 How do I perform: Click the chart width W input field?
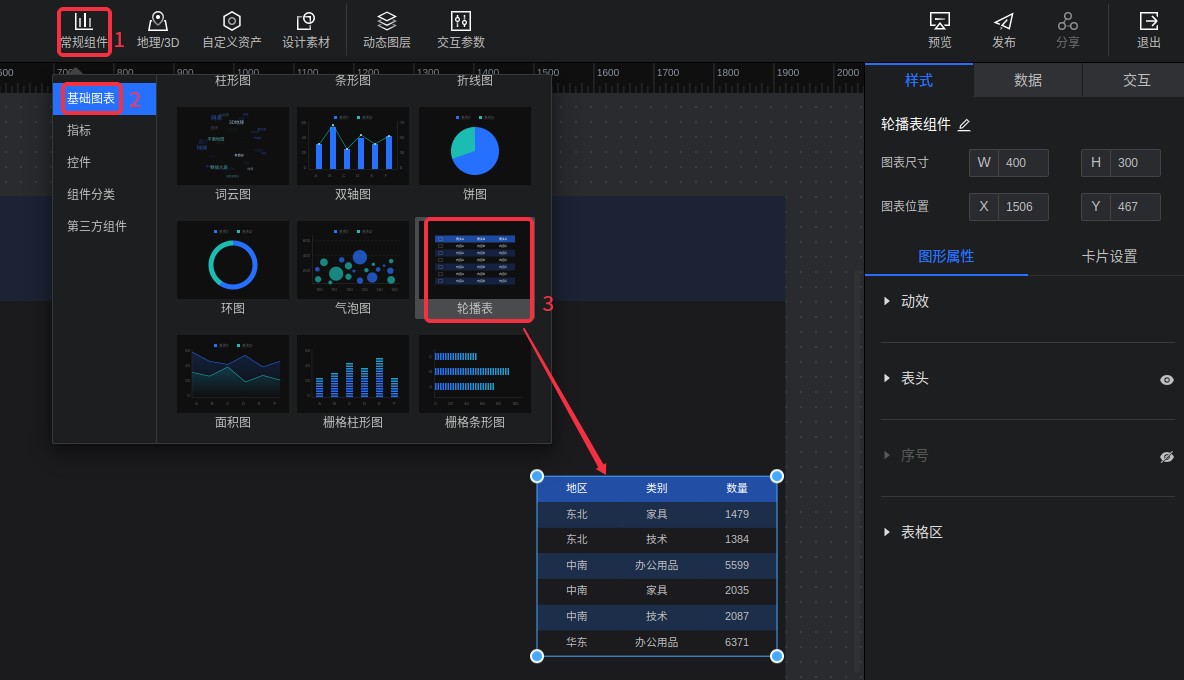pos(1022,163)
